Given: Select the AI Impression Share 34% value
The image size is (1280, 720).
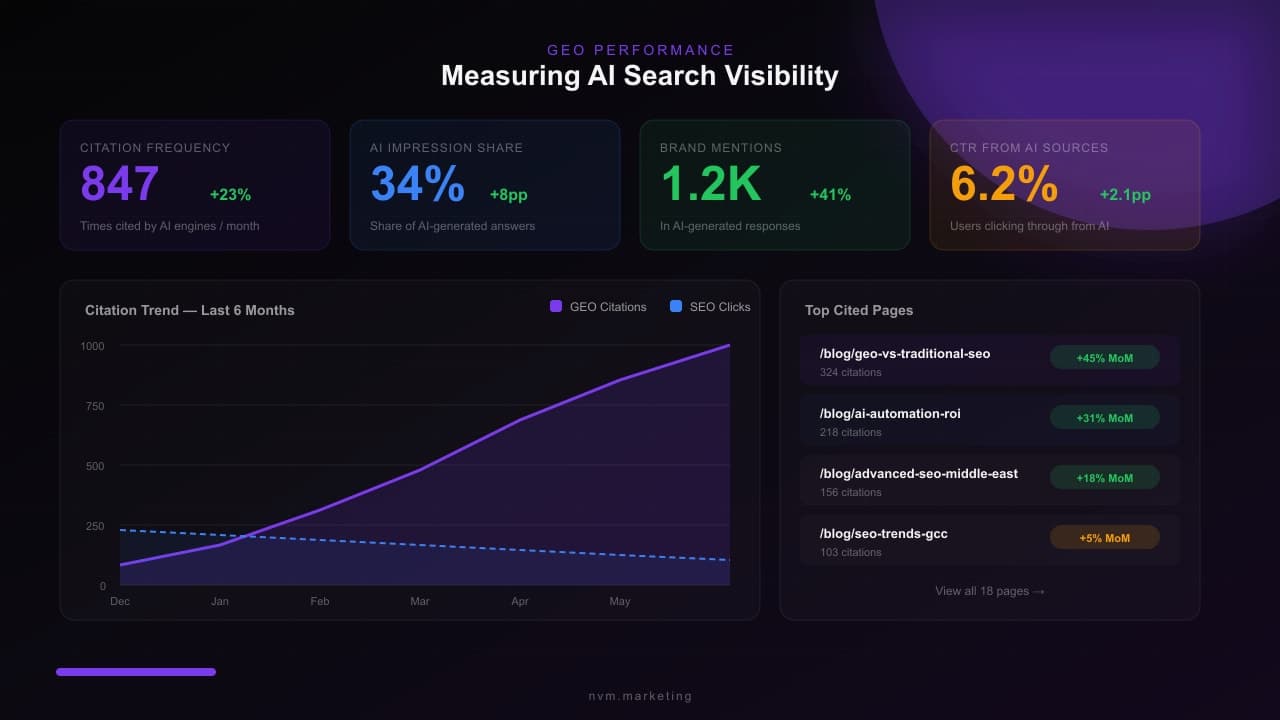Looking at the screenshot, I should coord(418,184).
